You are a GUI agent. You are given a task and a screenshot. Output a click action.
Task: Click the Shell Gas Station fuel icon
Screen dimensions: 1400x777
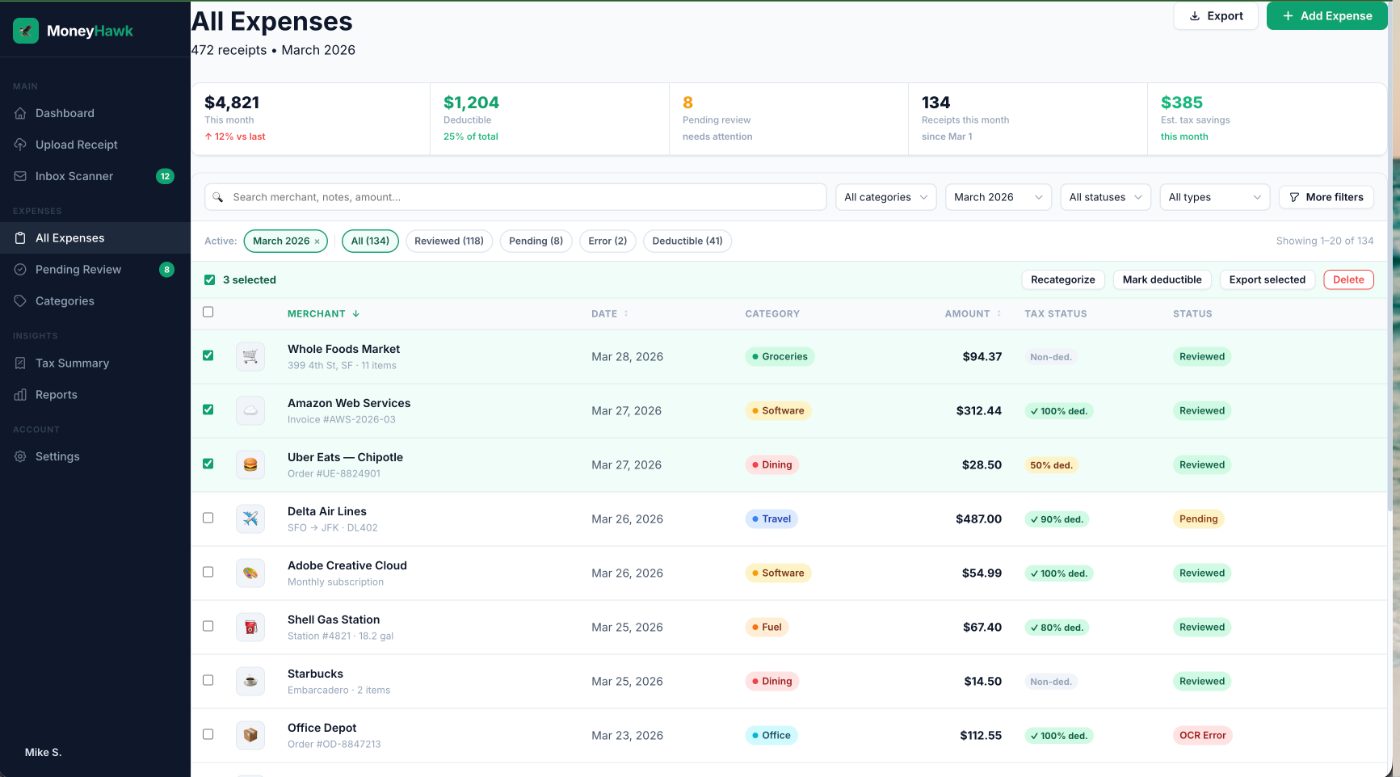pyautogui.click(x=250, y=627)
